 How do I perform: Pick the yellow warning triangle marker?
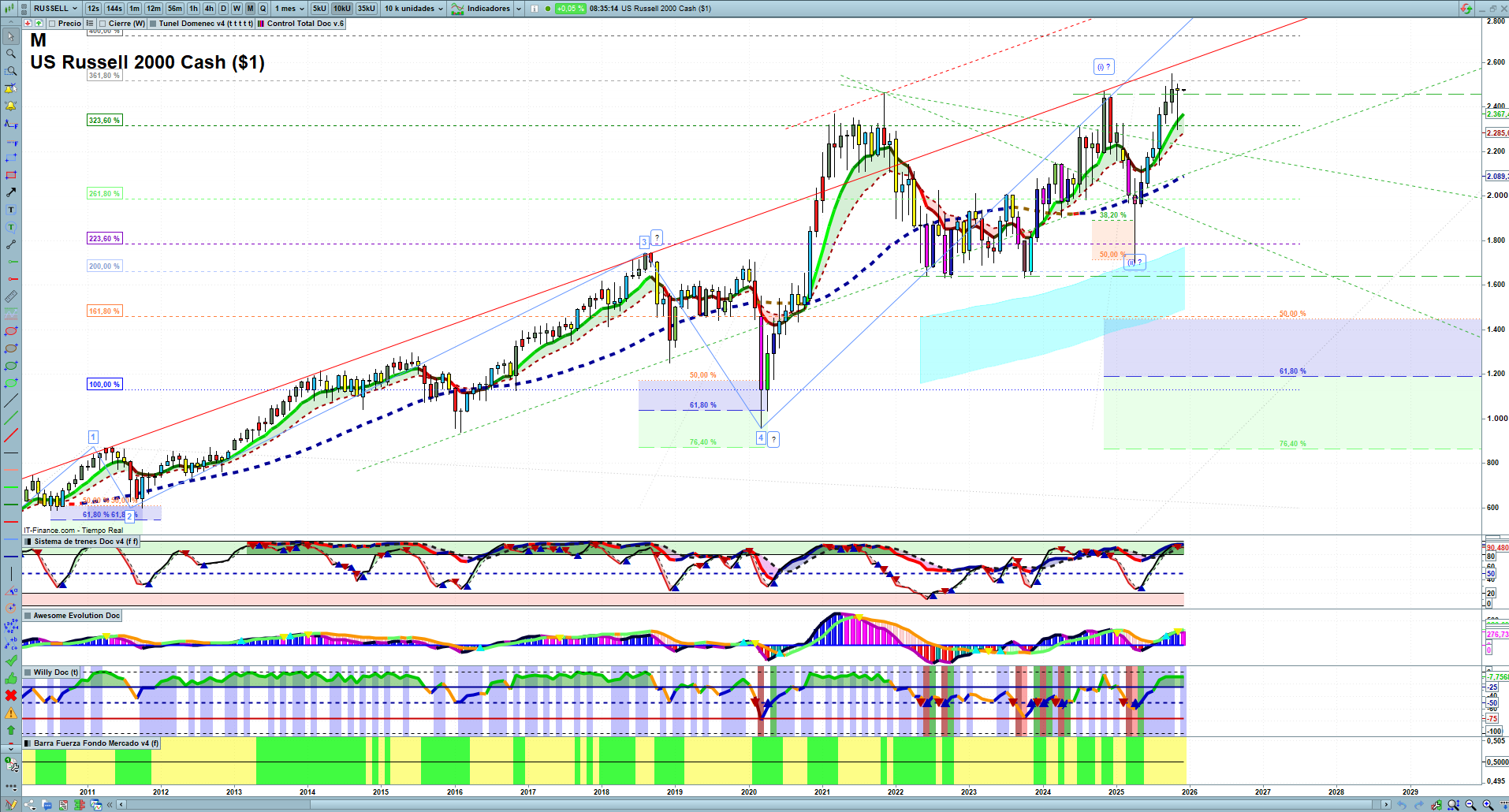point(11,713)
